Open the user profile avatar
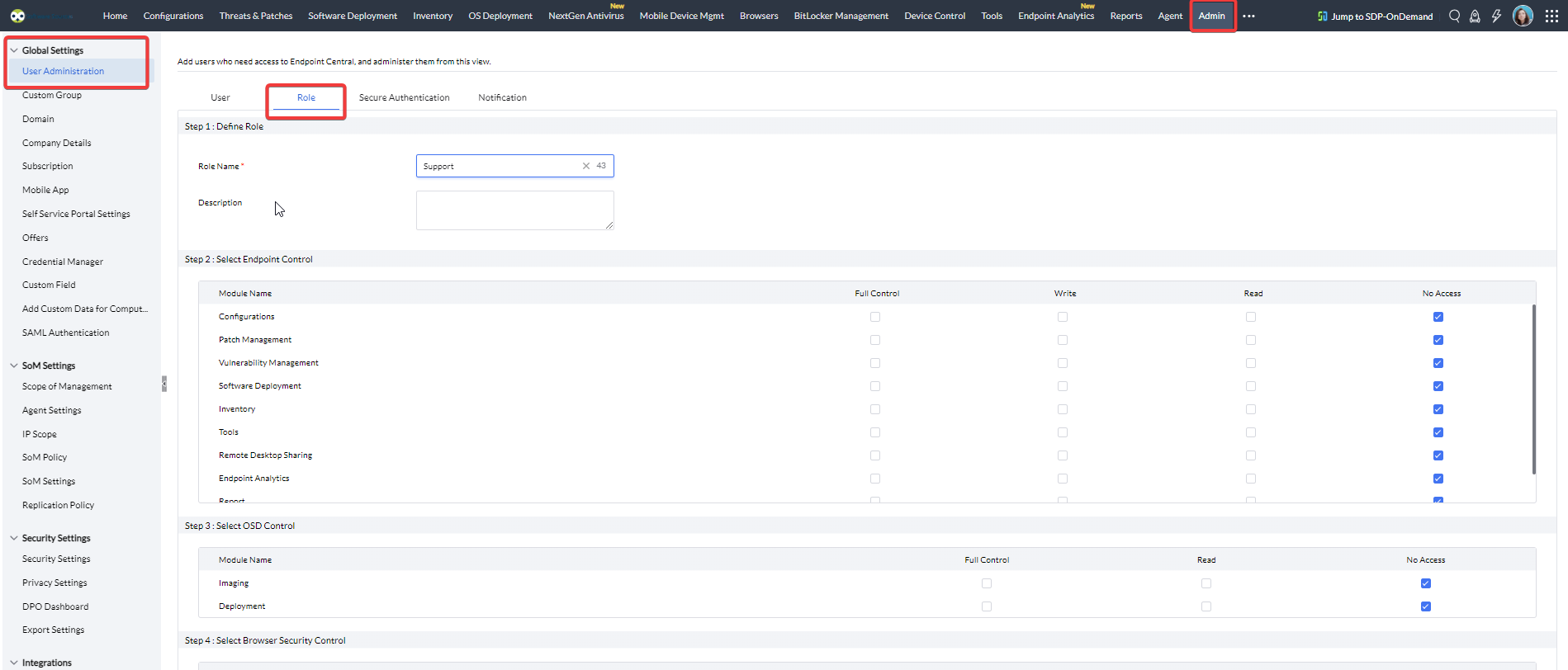Screen dimensions: 1568x670 coord(1523,16)
